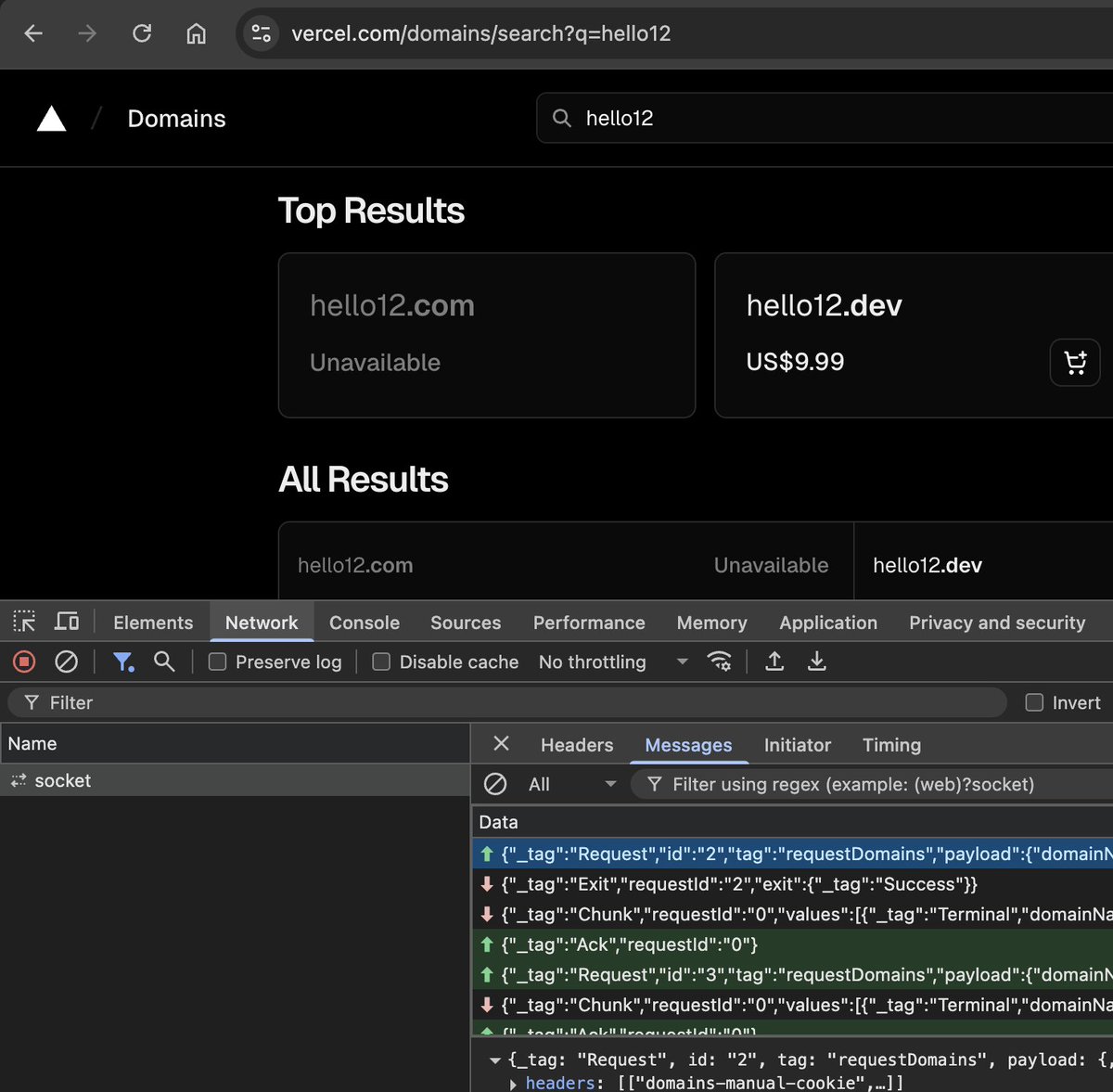Open the Privacy and security tab

click(997, 623)
